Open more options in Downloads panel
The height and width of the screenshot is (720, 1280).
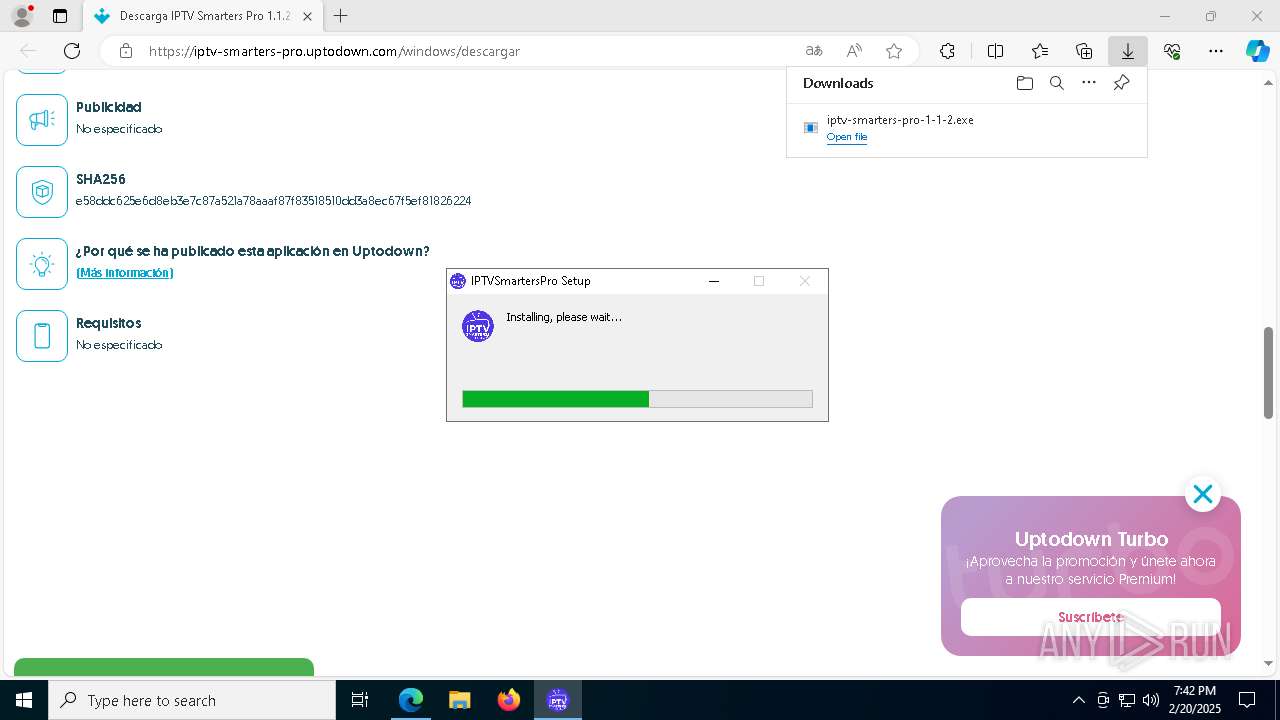point(1089,83)
